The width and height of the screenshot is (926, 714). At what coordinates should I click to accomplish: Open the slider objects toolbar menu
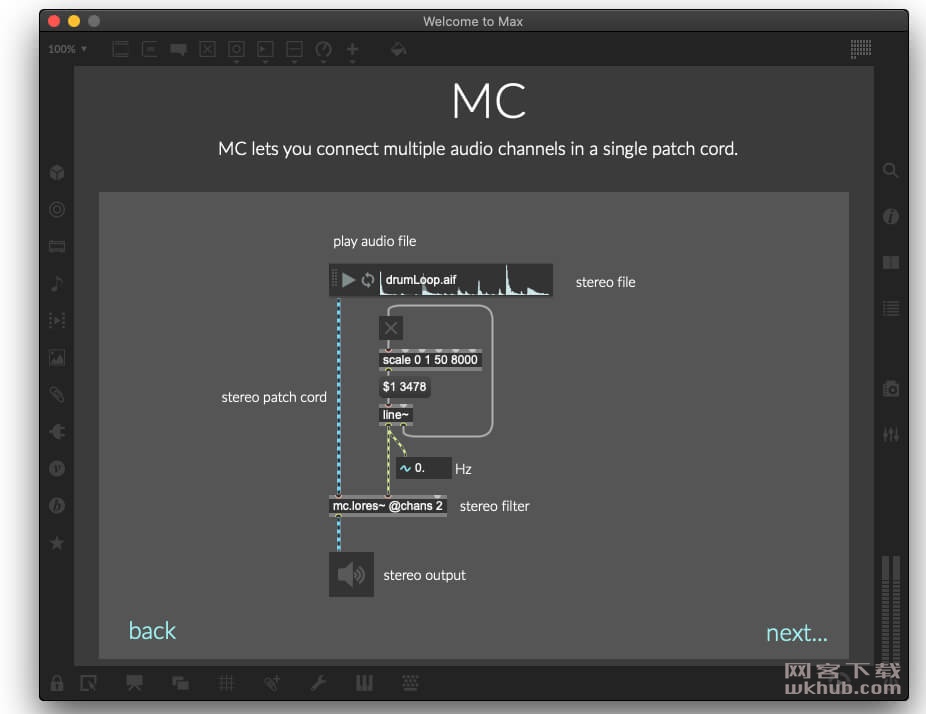point(294,50)
